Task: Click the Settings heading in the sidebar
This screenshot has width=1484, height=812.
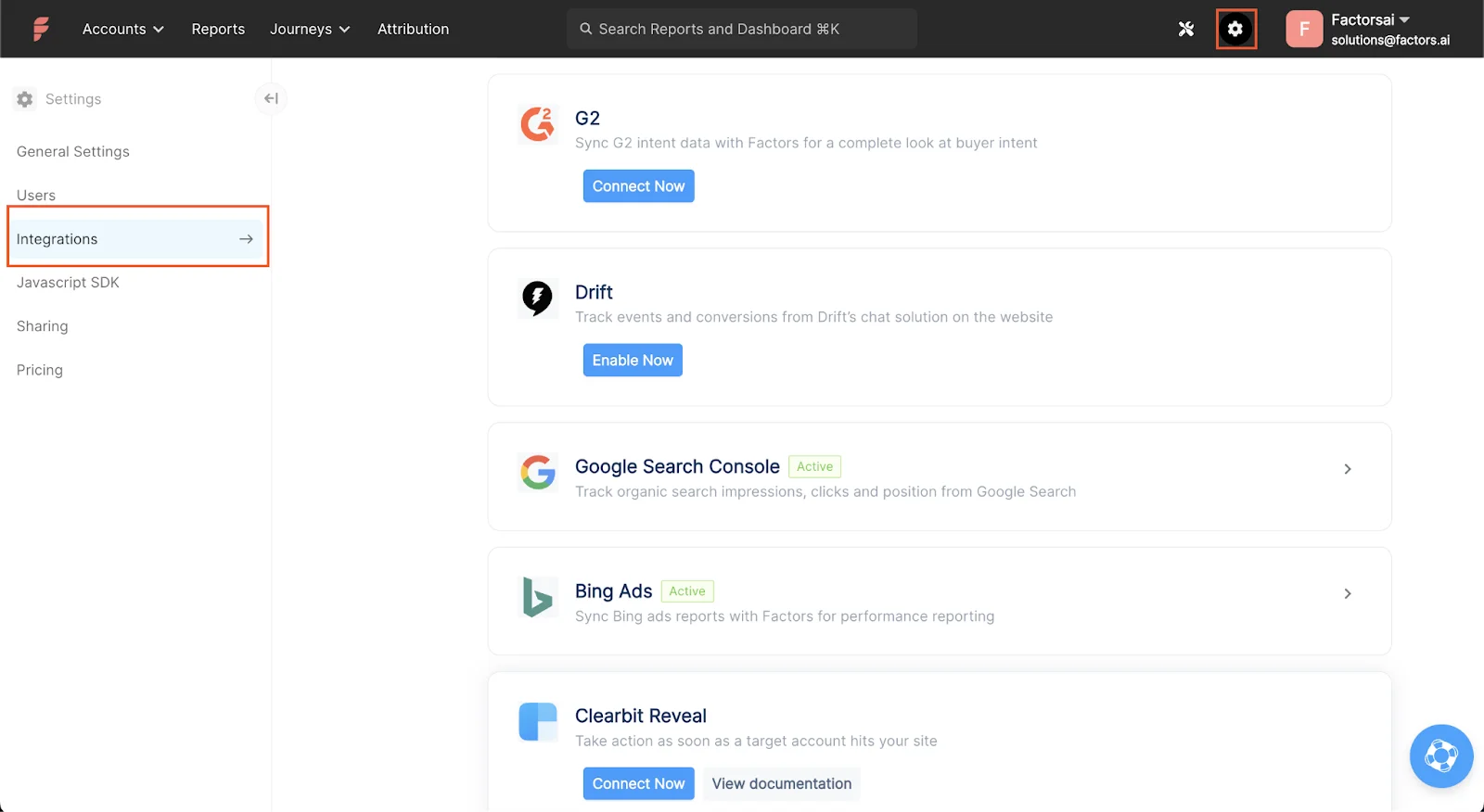Action: [x=73, y=99]
